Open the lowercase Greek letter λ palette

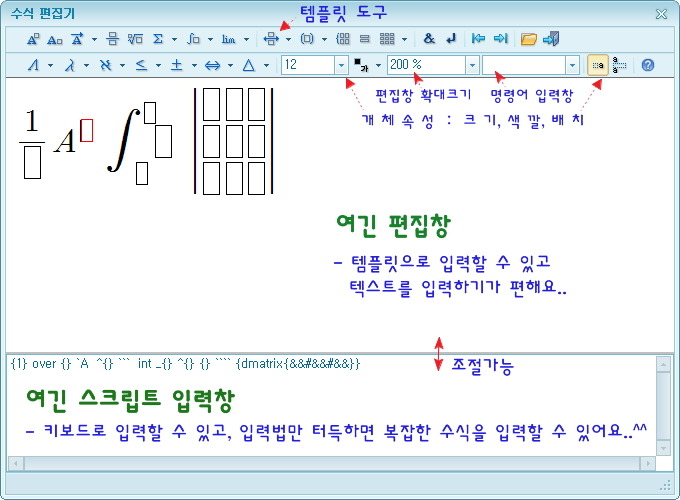(x=70, y=65)
